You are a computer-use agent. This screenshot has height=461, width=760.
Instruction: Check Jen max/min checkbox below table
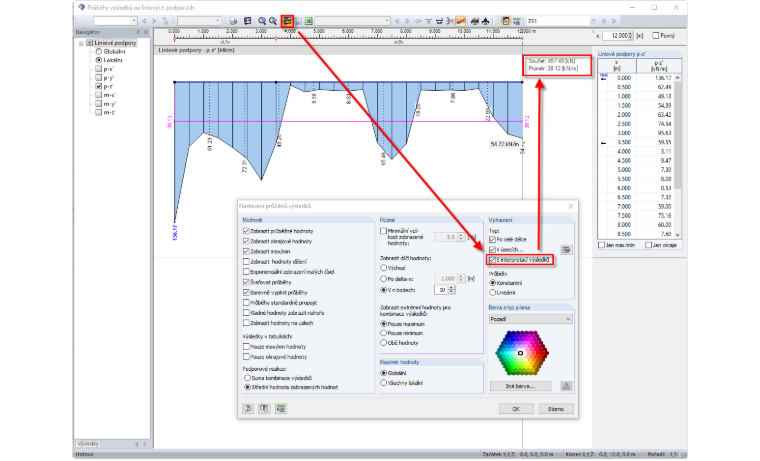coord(602,245)
